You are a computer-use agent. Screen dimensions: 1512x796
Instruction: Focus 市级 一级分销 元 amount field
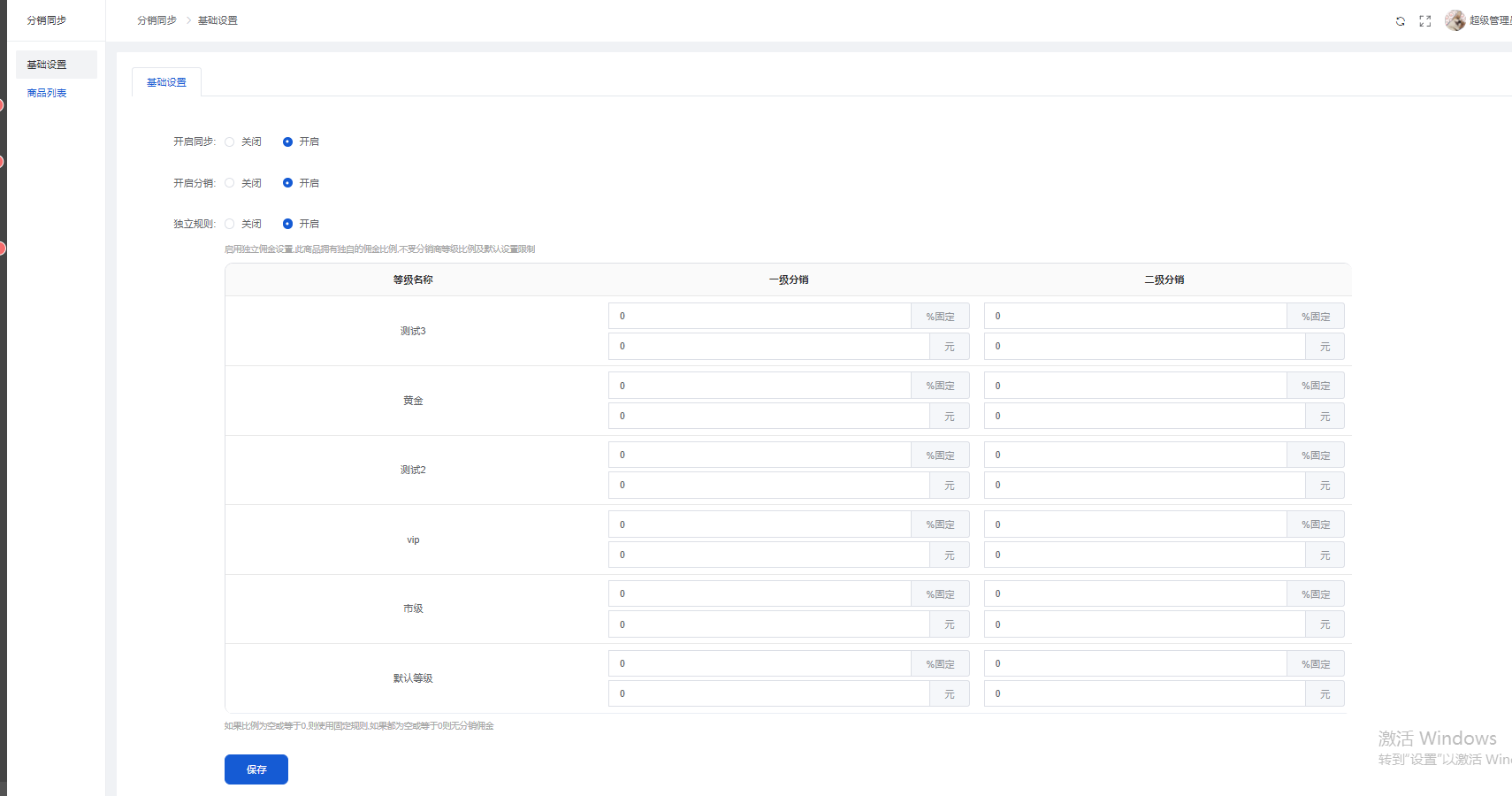pyautogui.click(x=768, y=624)
